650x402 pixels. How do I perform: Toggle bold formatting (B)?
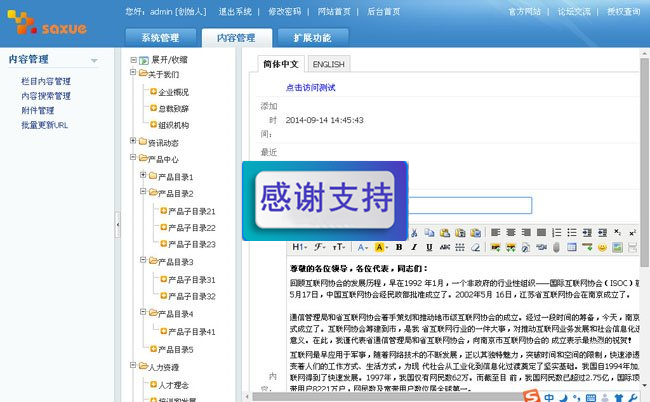399,247
